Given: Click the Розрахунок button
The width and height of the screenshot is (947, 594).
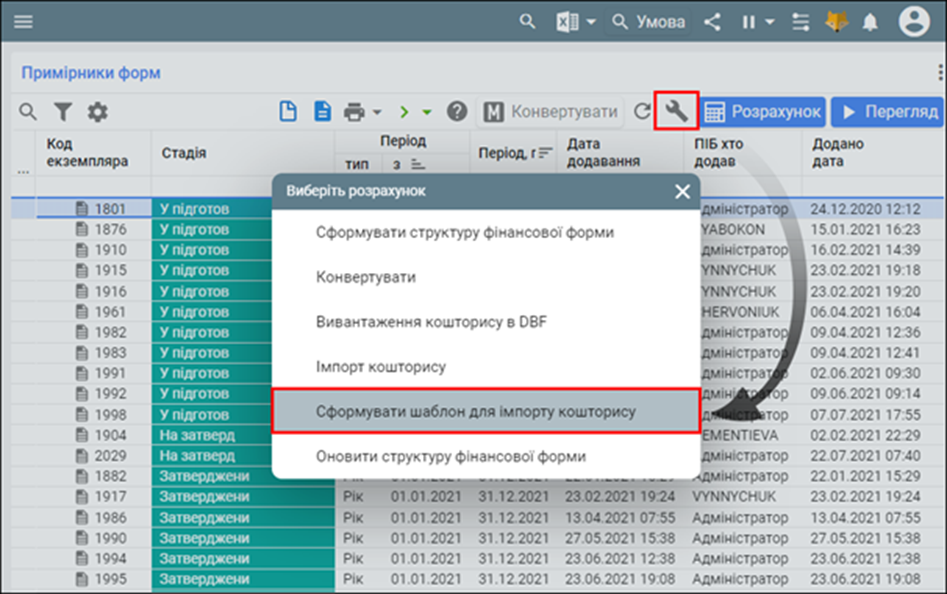Looking at the screenshot, I should (x=762, y=112).
